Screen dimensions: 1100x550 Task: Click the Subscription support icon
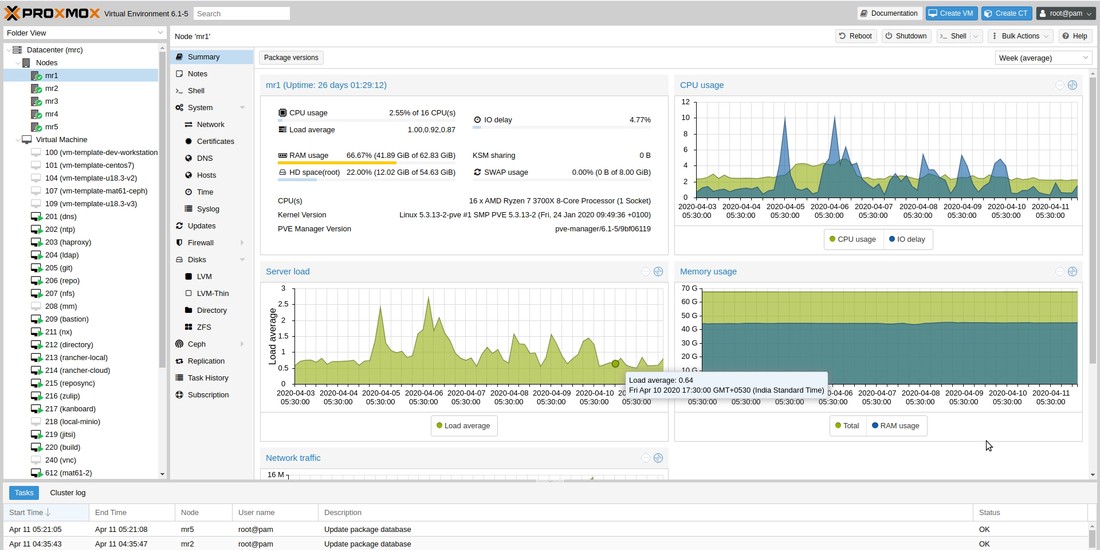click(180, 395)
